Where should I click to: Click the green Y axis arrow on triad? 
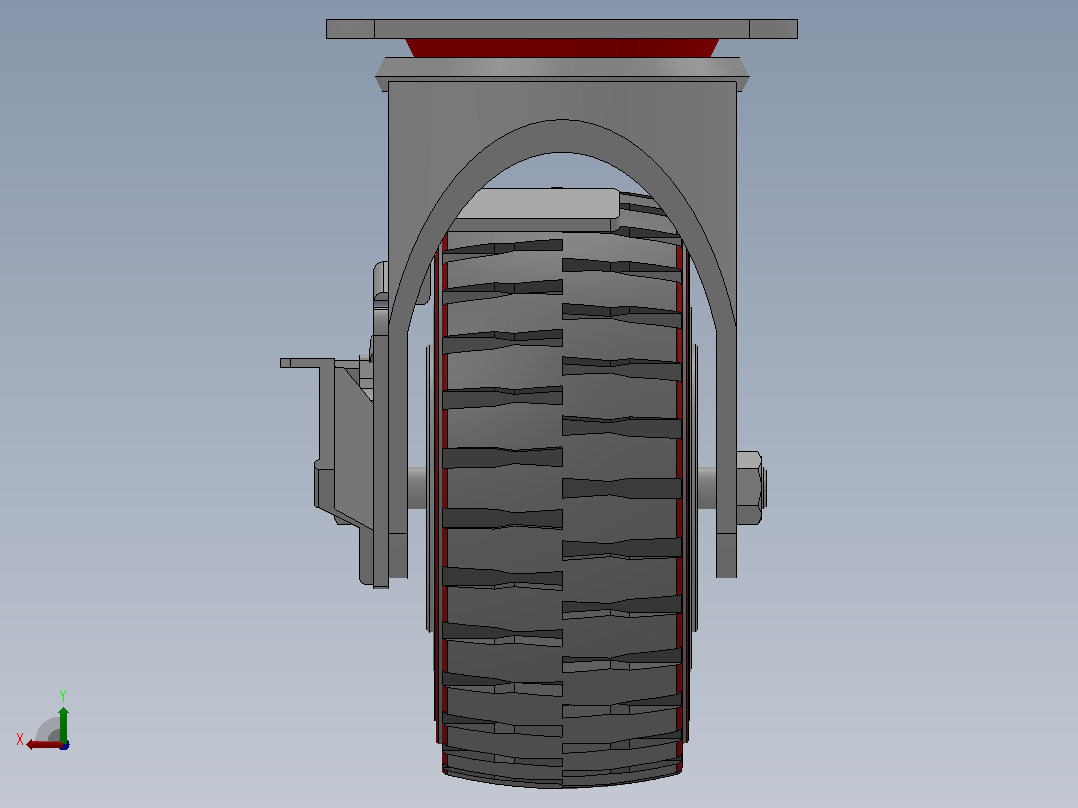pyautogui.click(x=63, y=722)
